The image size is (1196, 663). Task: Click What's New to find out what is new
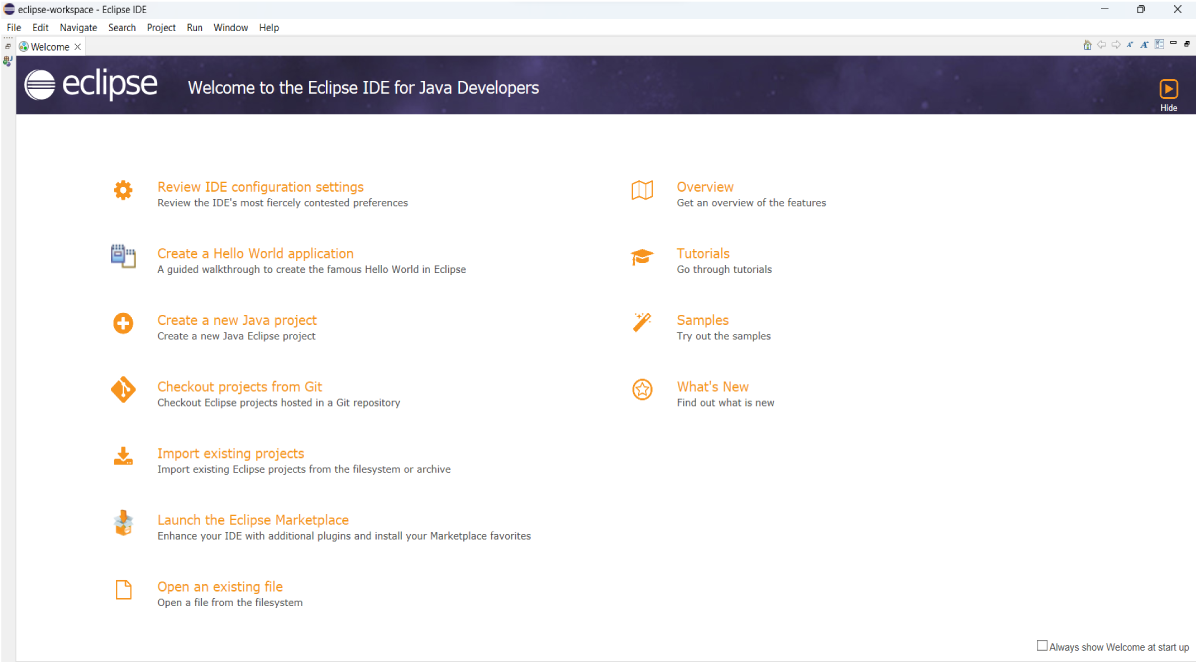[x=713, y=386]
